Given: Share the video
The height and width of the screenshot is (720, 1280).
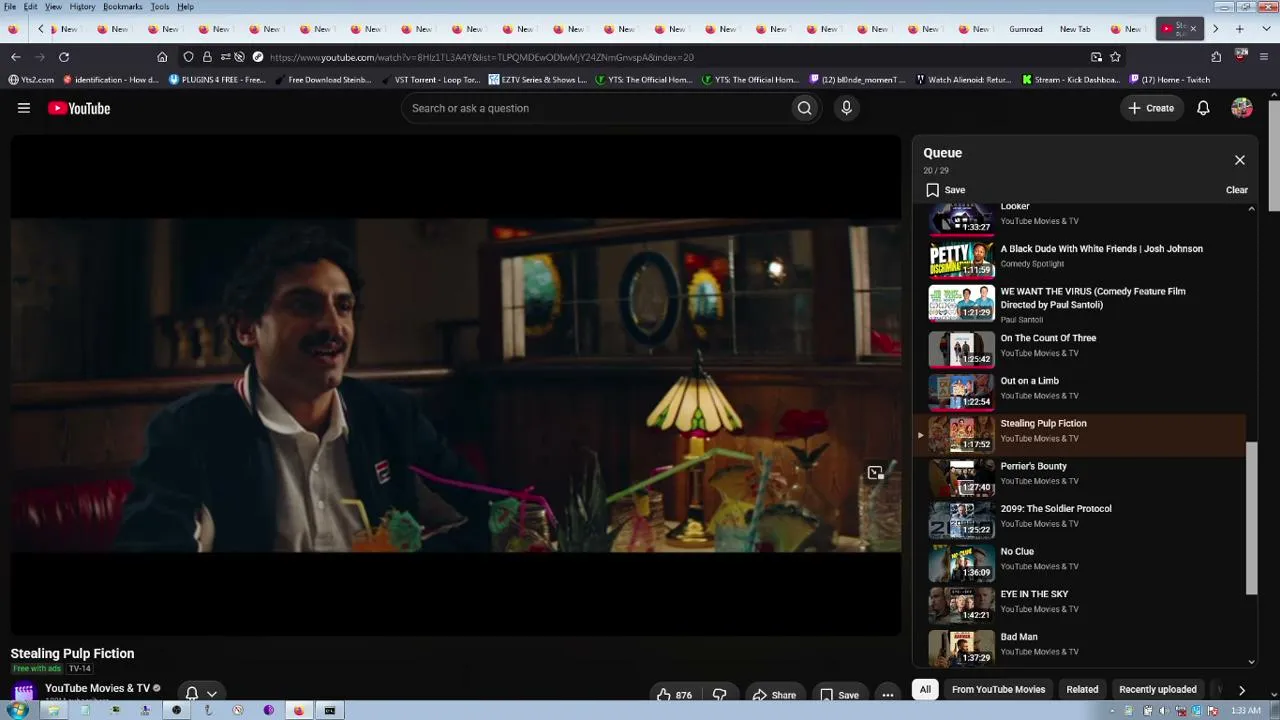Looking at the screenshot, I should click(774, 695).
